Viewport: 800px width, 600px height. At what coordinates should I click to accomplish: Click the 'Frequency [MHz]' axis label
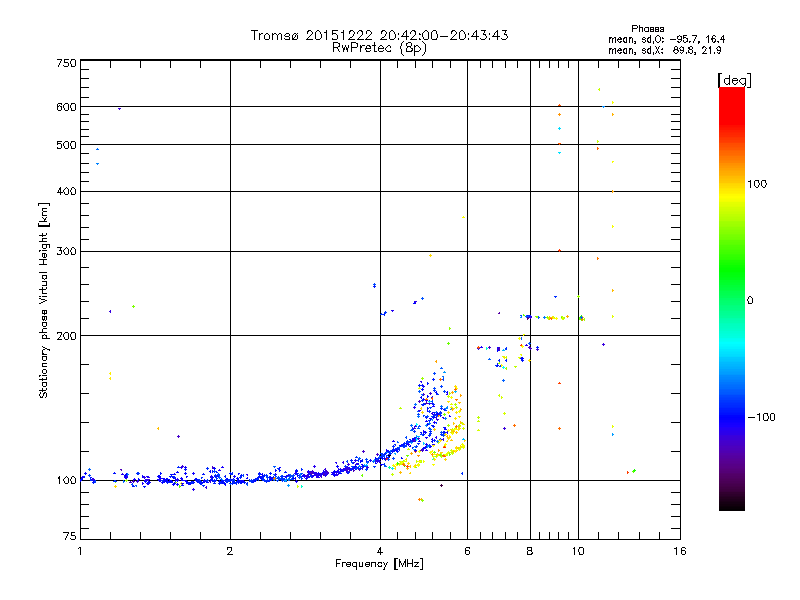coord(379,564)
